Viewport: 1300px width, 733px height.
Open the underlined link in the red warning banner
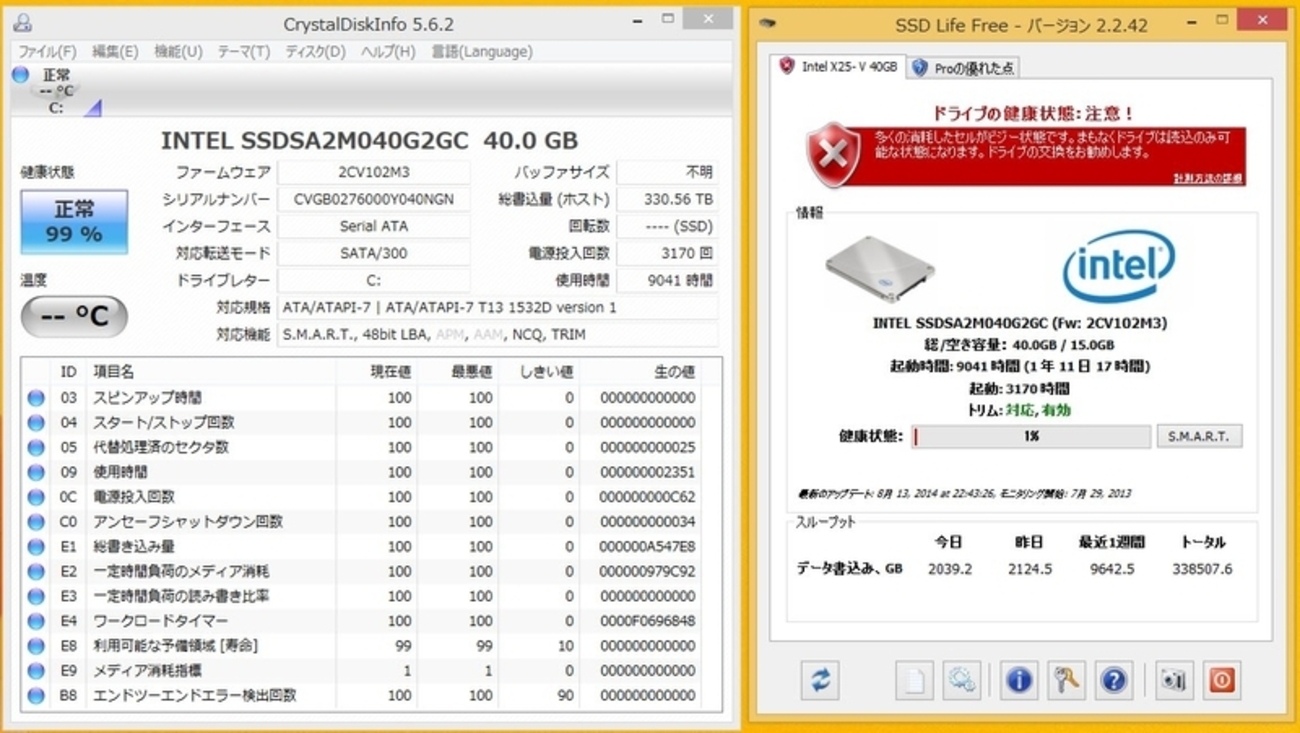click(x=1208, y=178)
